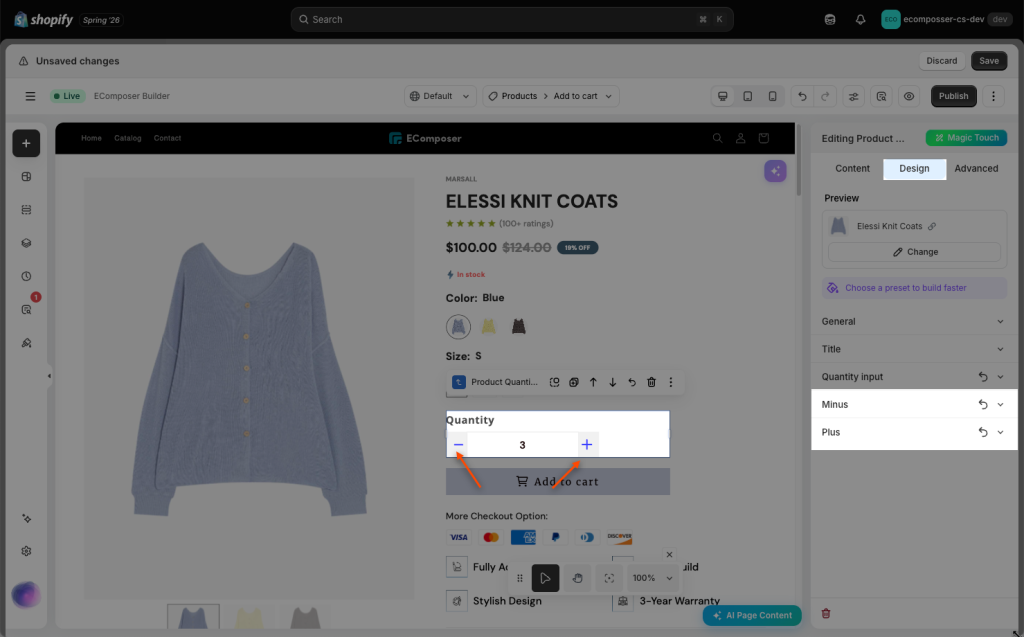Click the Publish button
This screenshot has width=1024, height=637.
click(953, 96)
